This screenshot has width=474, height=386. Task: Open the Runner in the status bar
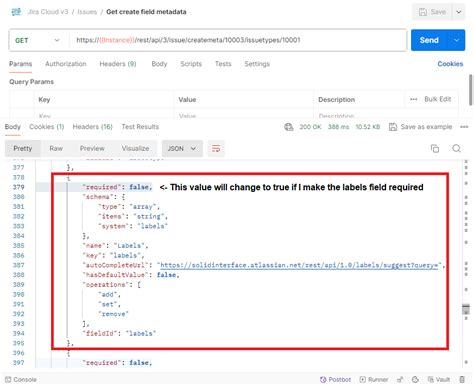pyautogui.click(x=374, y=379)
